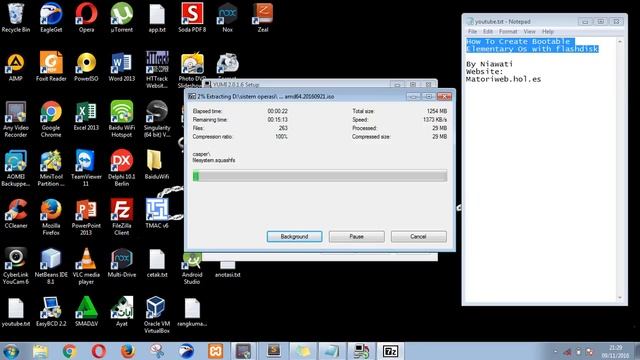The width and height of the screenshot is (640, 360).
Task: Select the HTTrack Website Copier shortcut
Action: tap(157, 70)
